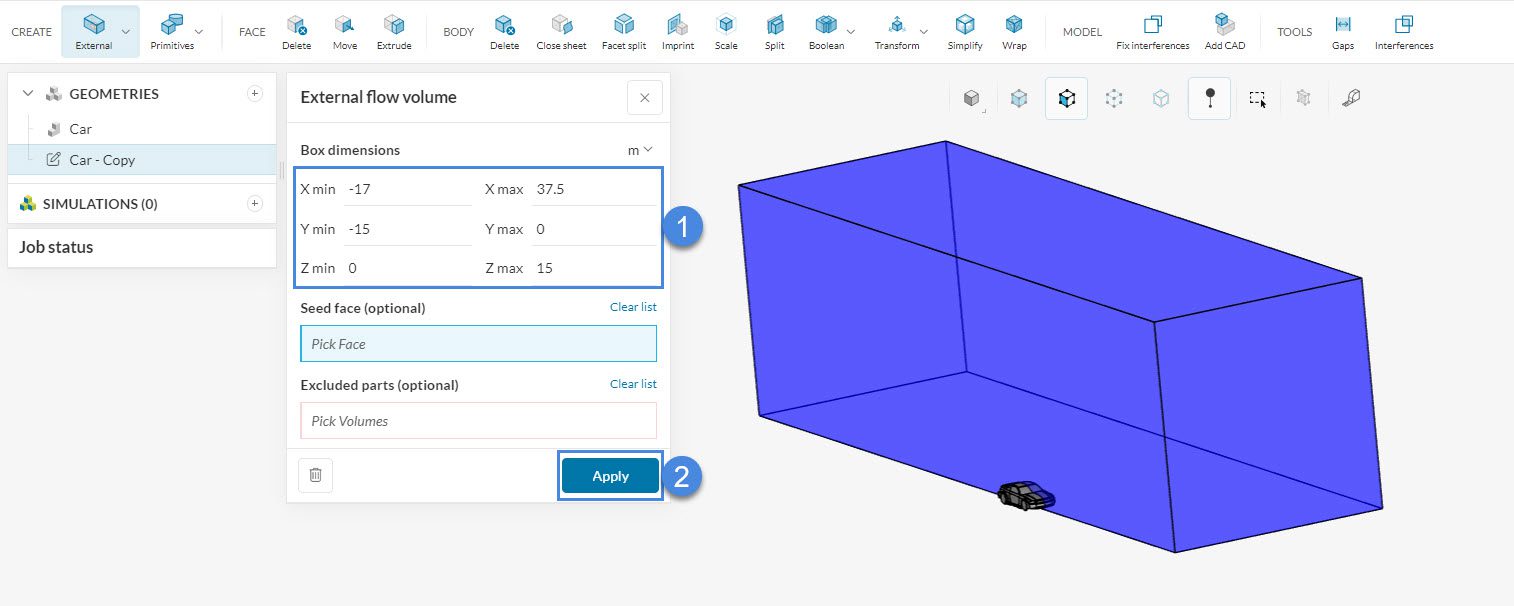Click the X max input field
Screen dimensions: 1514x606
[593, 189]
